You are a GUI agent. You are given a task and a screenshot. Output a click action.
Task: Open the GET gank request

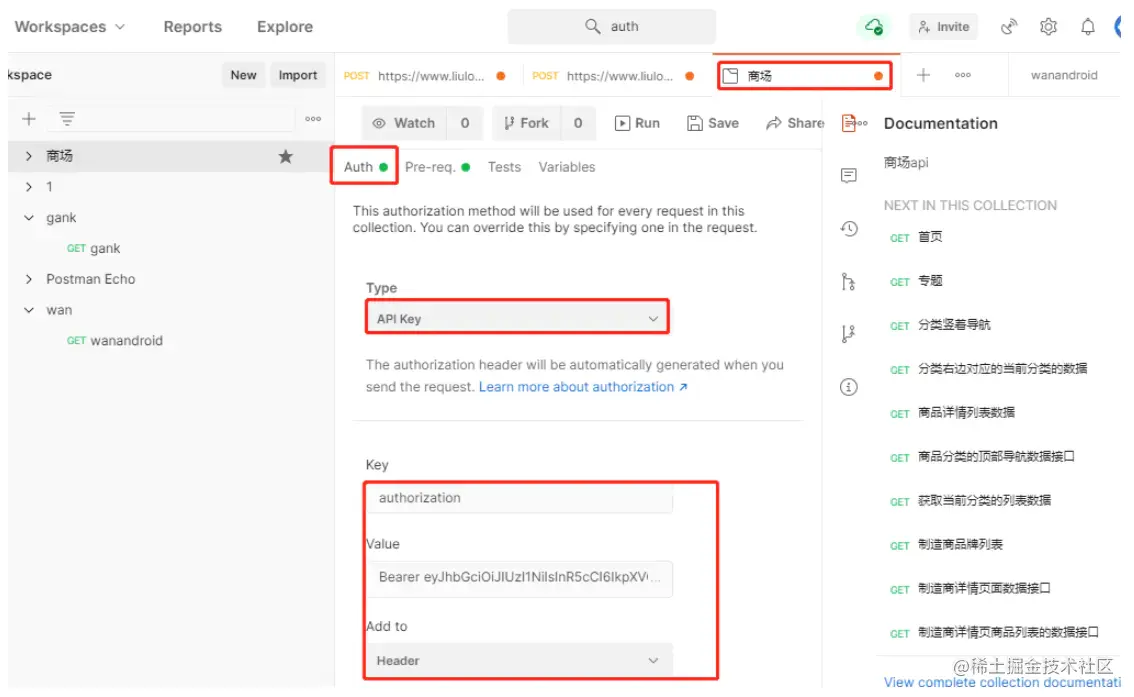tap(93, 248)
